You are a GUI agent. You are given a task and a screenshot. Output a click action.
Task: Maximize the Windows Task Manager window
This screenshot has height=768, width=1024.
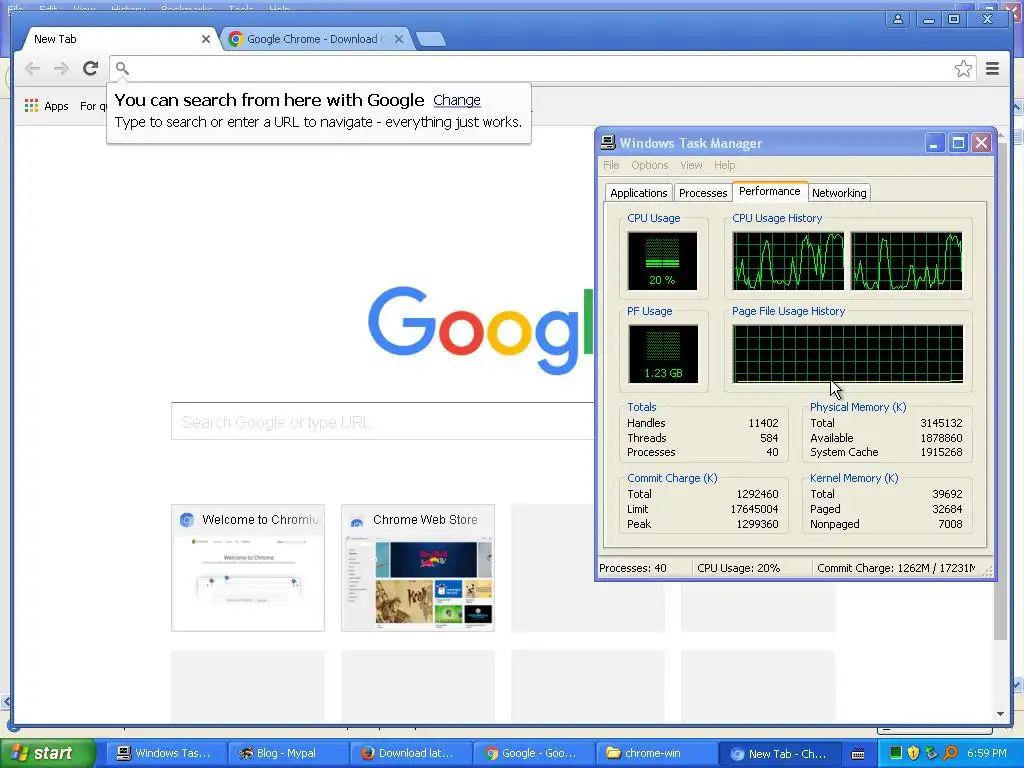[x=958, y=143]
